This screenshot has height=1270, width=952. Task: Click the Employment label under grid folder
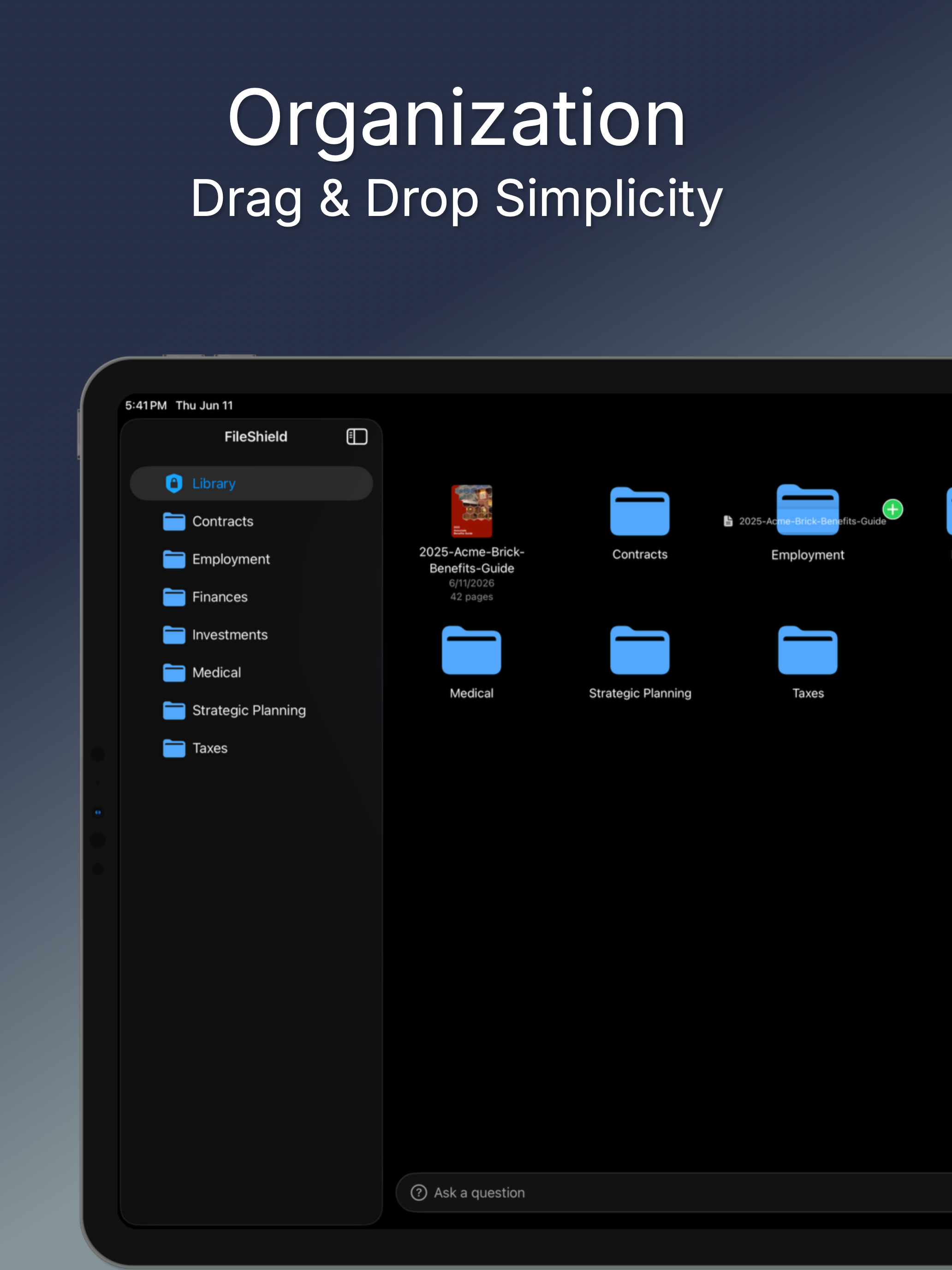808,555
